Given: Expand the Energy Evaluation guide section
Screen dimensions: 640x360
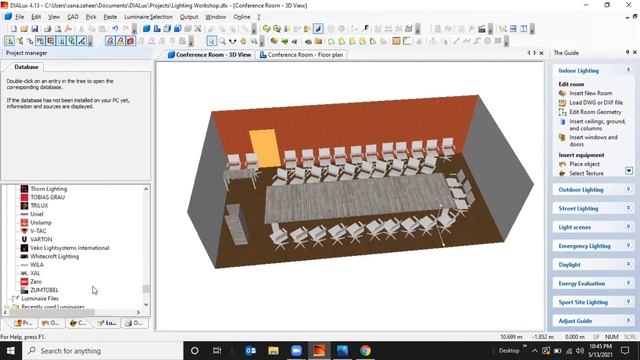Looking at the screenshot, I should coord(628,283).
